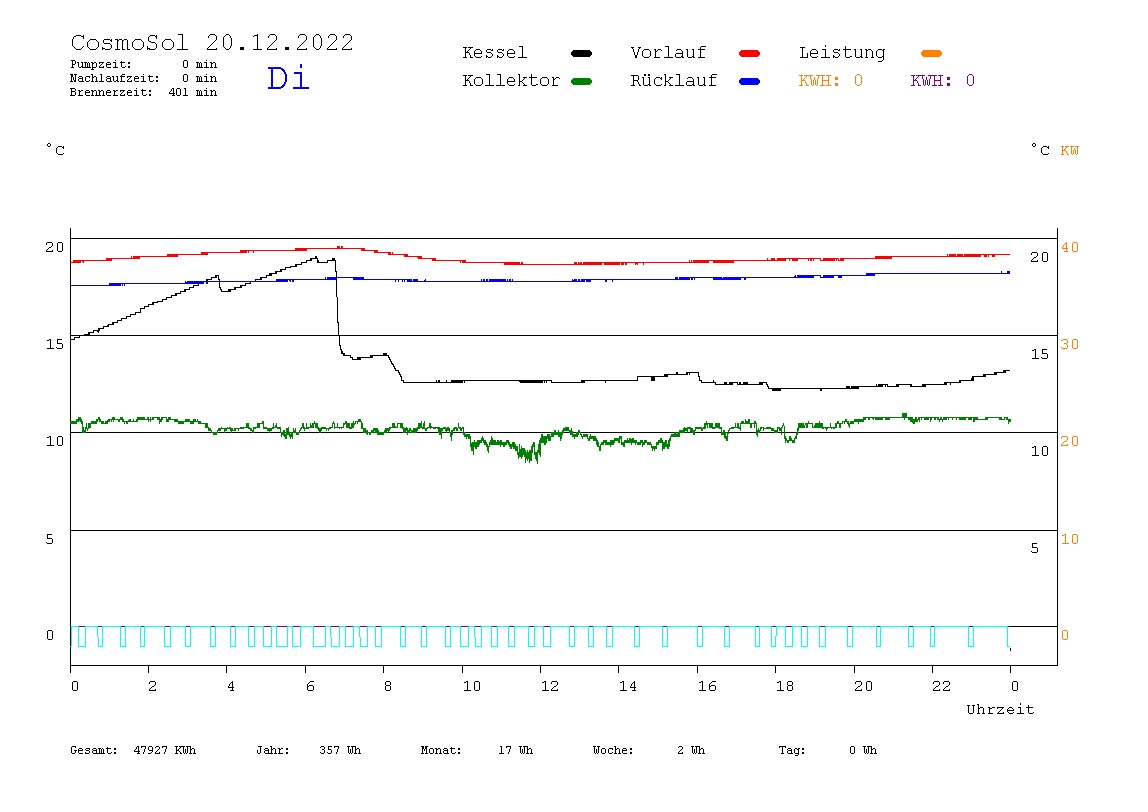Click the black Kessel legend swatch

(581, 53)
